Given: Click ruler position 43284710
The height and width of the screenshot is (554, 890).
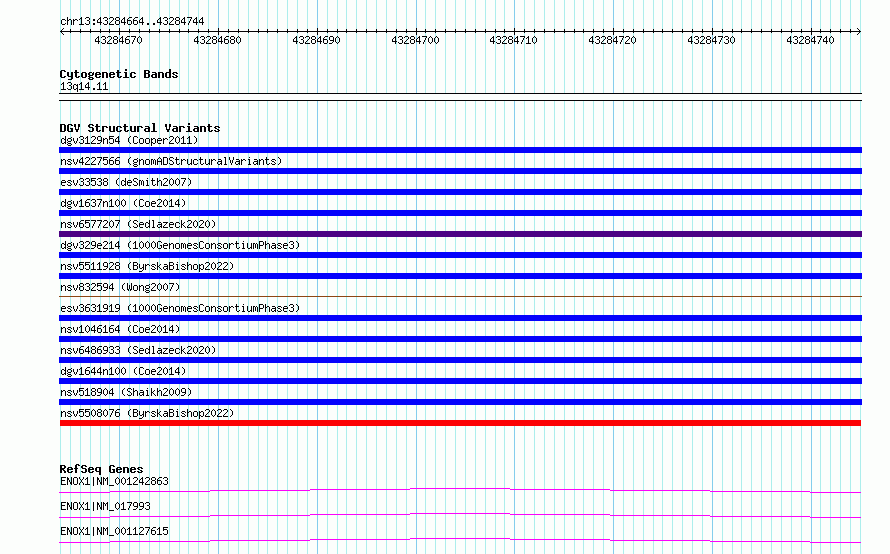Looking at the screenshot, I should (513, 40).
